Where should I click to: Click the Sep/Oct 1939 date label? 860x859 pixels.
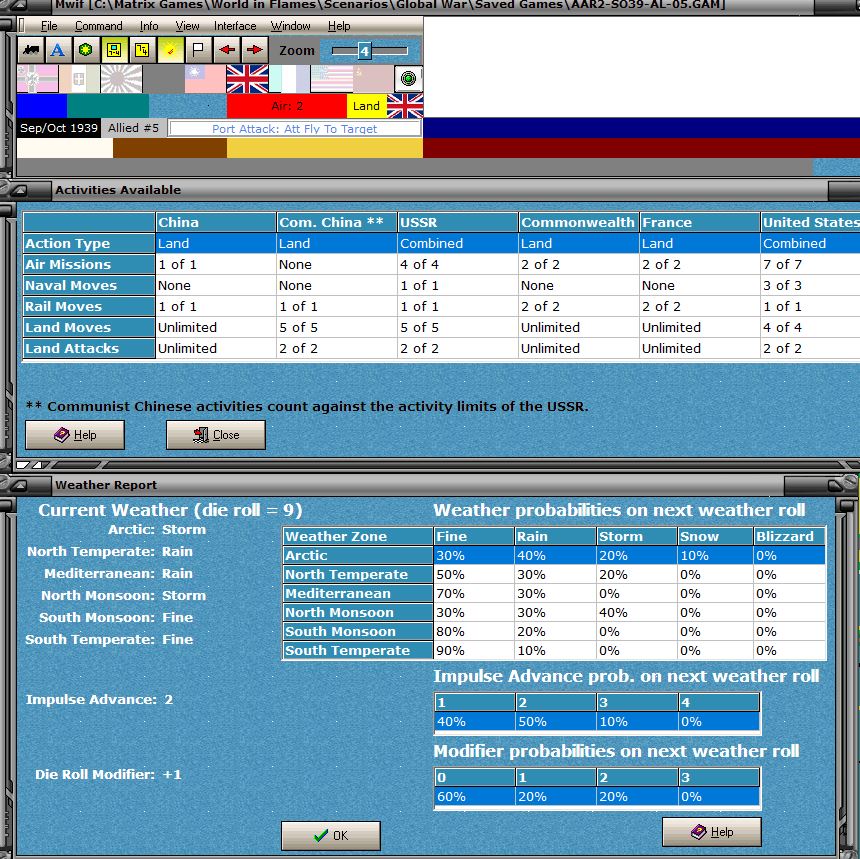pyautogui.click(x=59, y=128)
